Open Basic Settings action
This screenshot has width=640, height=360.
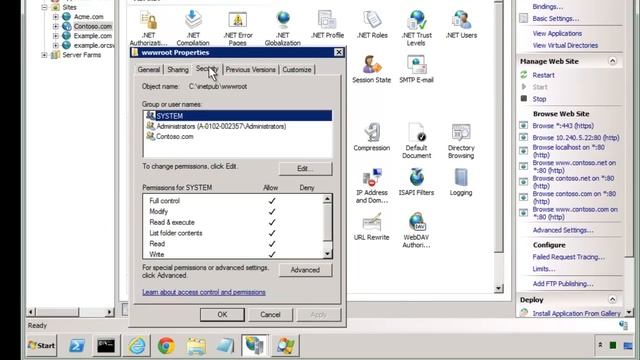(556, 18)
